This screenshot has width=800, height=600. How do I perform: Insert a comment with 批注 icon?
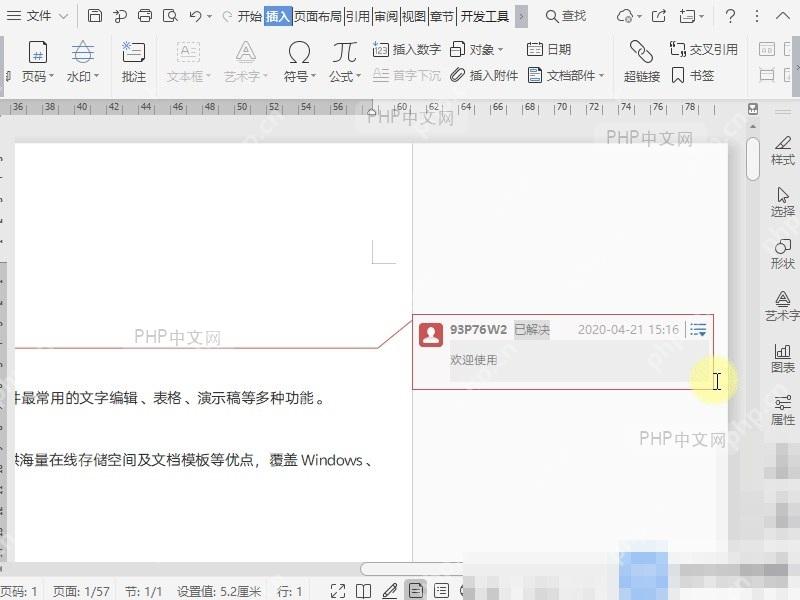134,62
